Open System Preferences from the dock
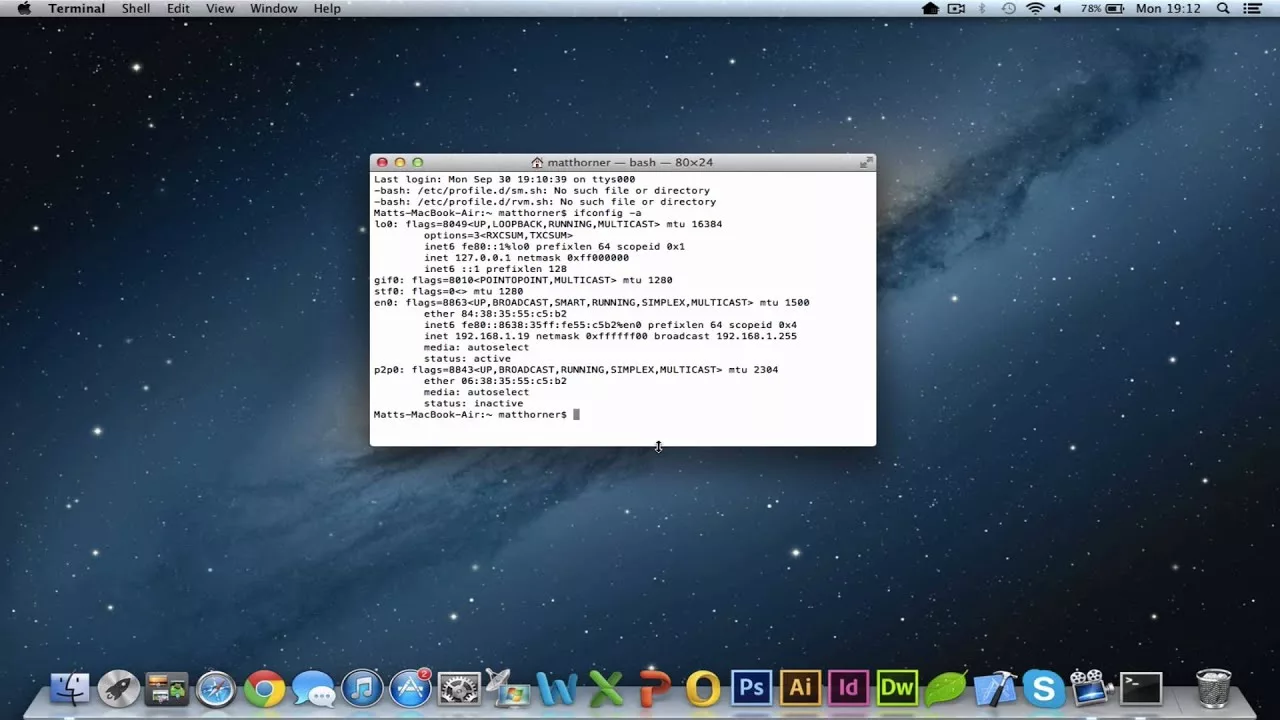The width and height of the screenshot is (1280, 720). tap(459, 688)
